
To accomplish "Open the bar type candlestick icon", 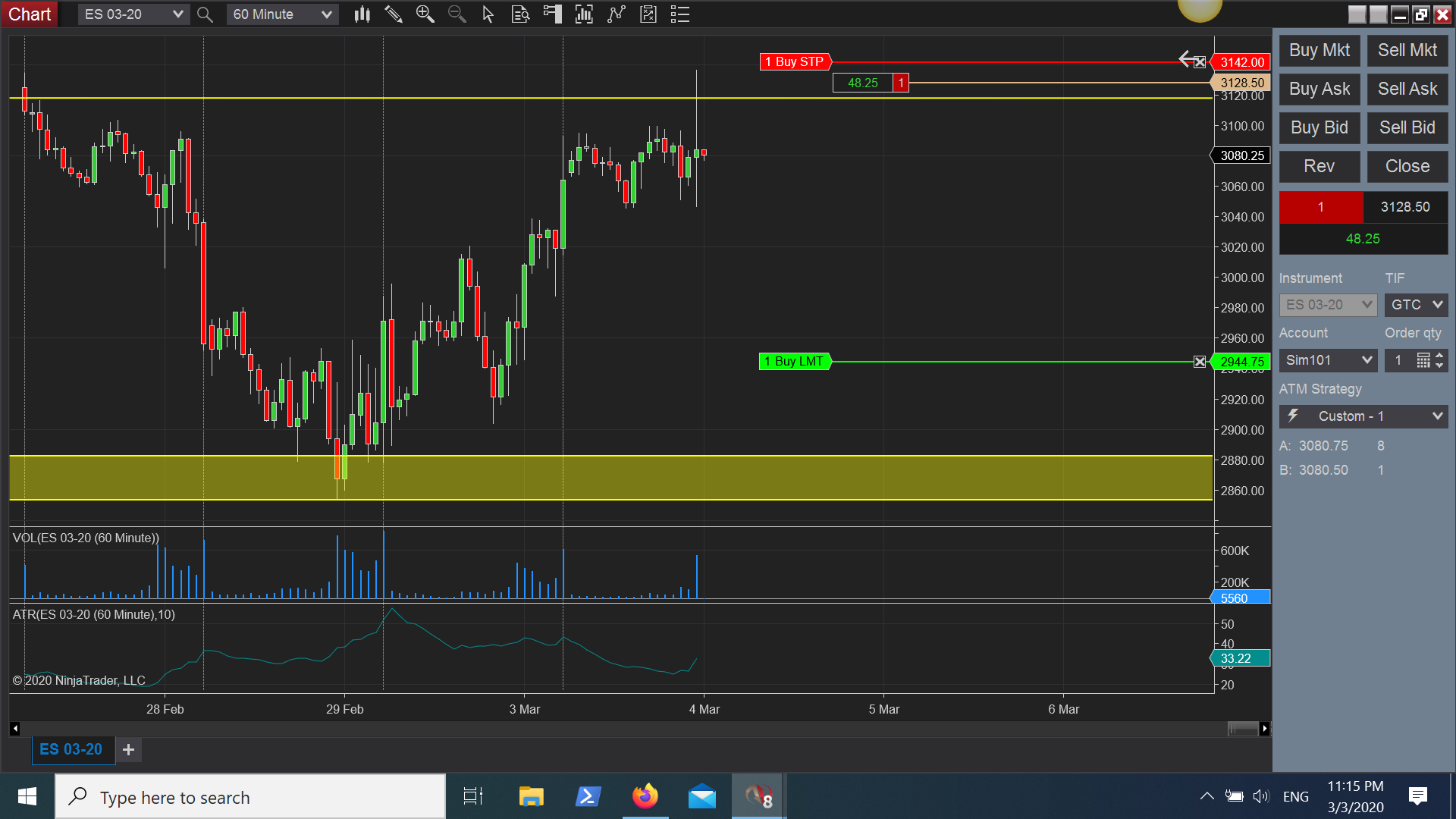I will tap(362, 14).
